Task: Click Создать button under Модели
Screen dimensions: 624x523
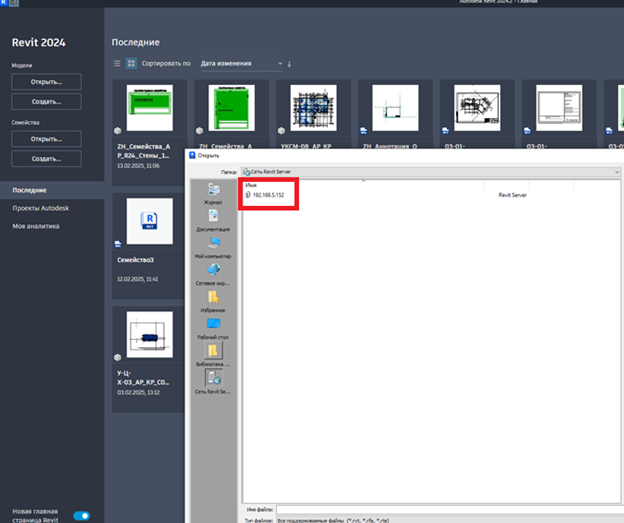Action: point(47,101)
